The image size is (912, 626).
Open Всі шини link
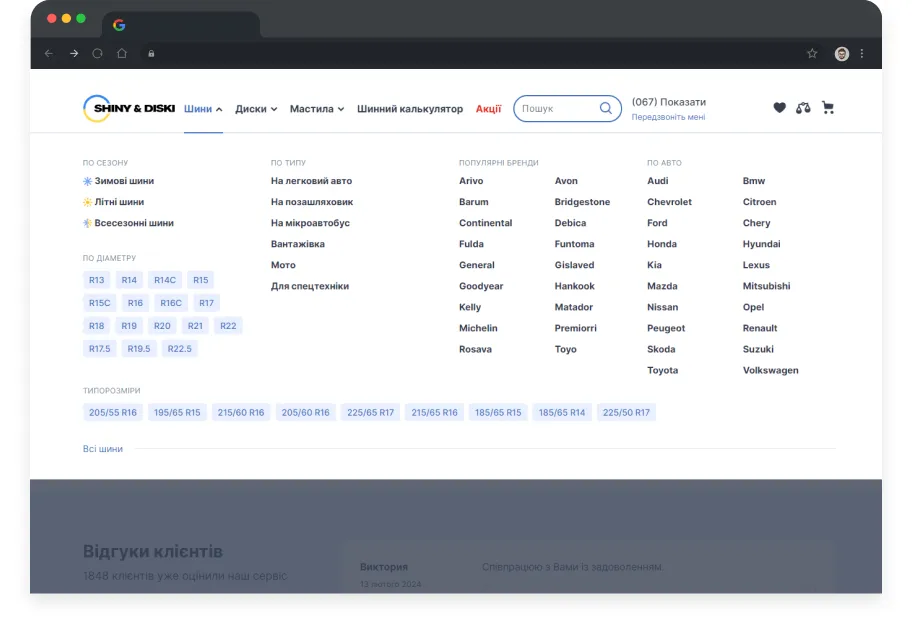click(x=103, y=449)
